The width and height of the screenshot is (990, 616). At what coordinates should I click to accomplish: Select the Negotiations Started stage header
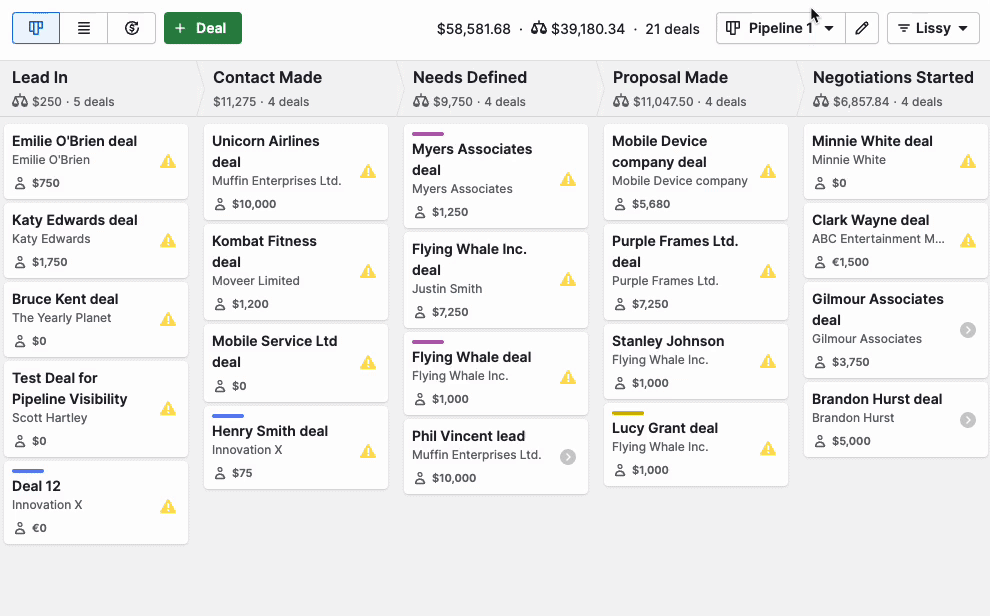893,77
